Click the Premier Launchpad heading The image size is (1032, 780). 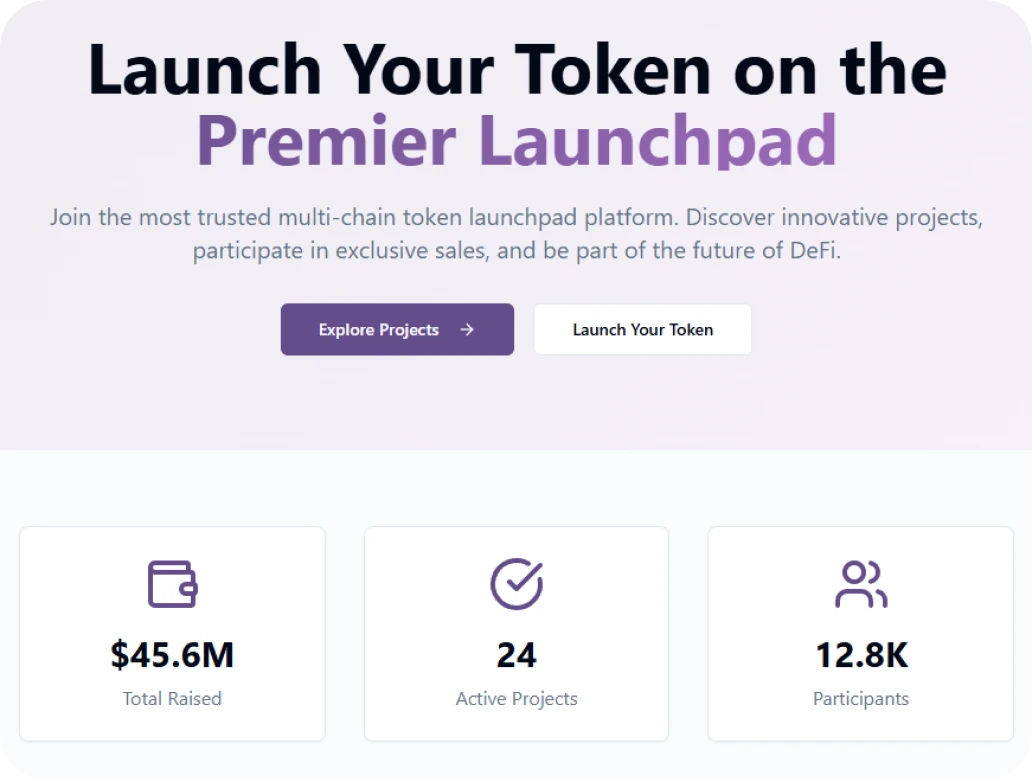point(516,140)
